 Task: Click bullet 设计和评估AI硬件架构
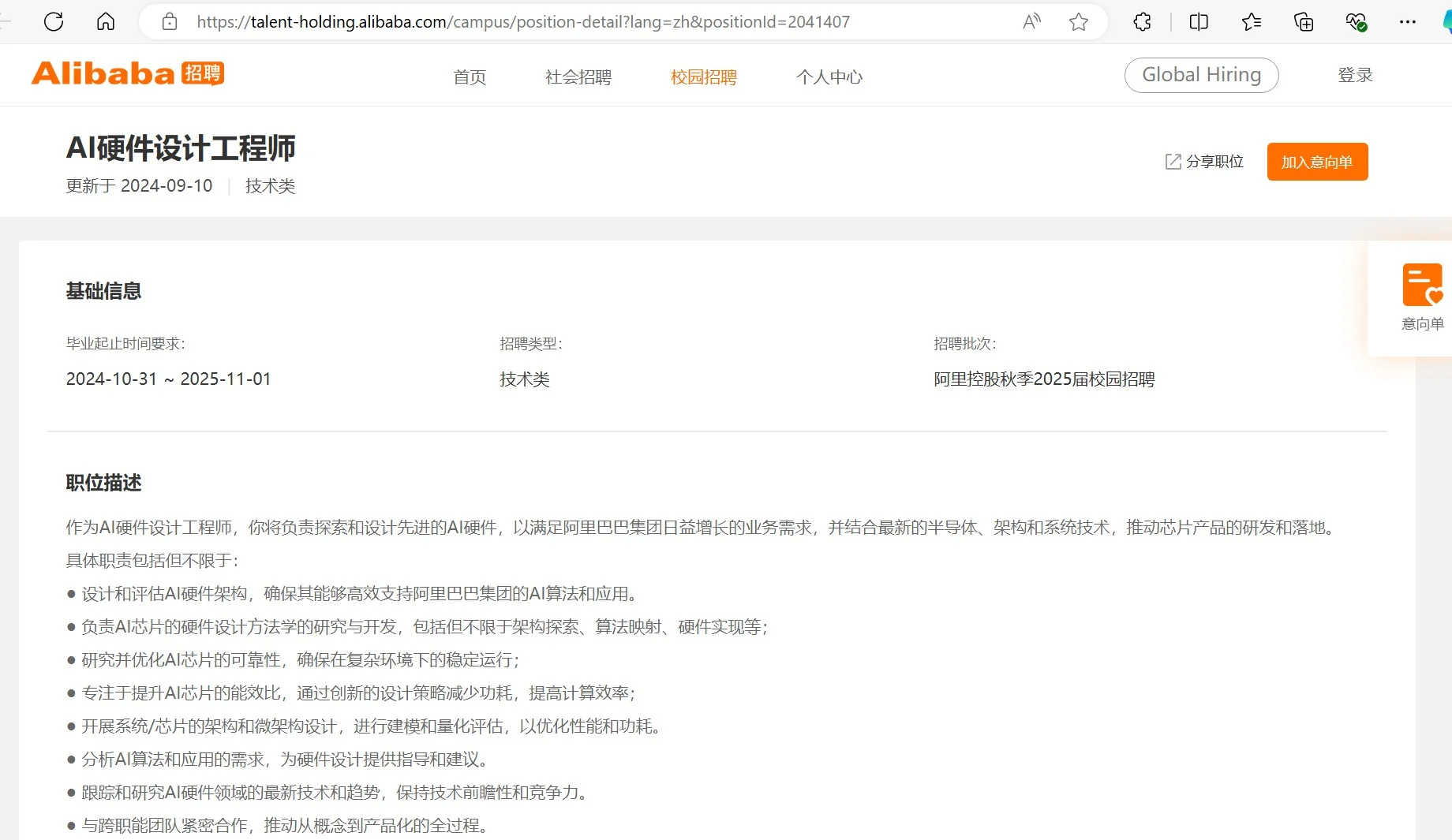pos(352,594)
